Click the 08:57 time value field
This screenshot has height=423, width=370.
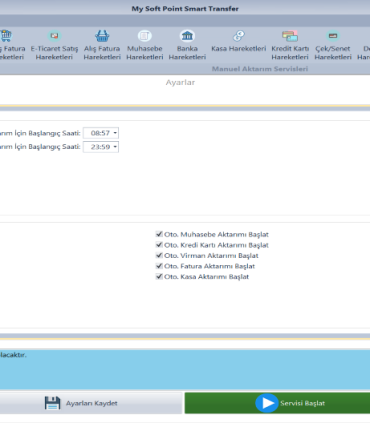(x=101, y=133)
